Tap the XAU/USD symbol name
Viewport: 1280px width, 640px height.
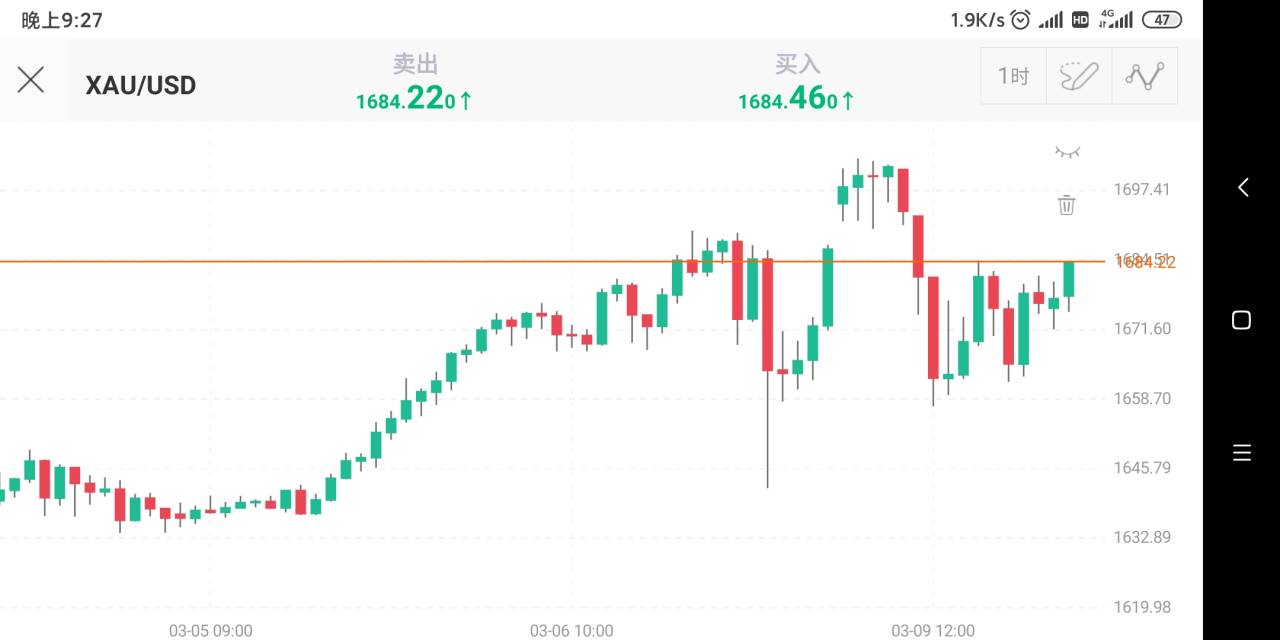(x=141, y=85)
